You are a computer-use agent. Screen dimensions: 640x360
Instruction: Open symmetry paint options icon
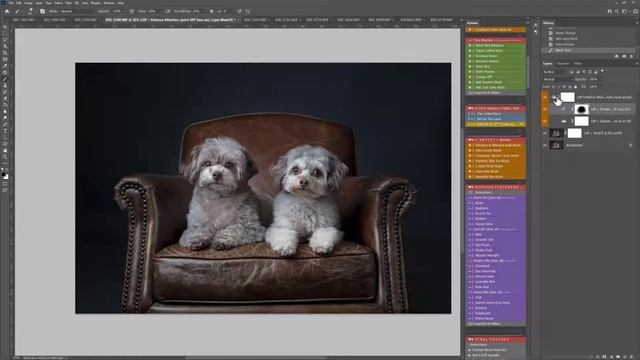click(x=248, y=11)
